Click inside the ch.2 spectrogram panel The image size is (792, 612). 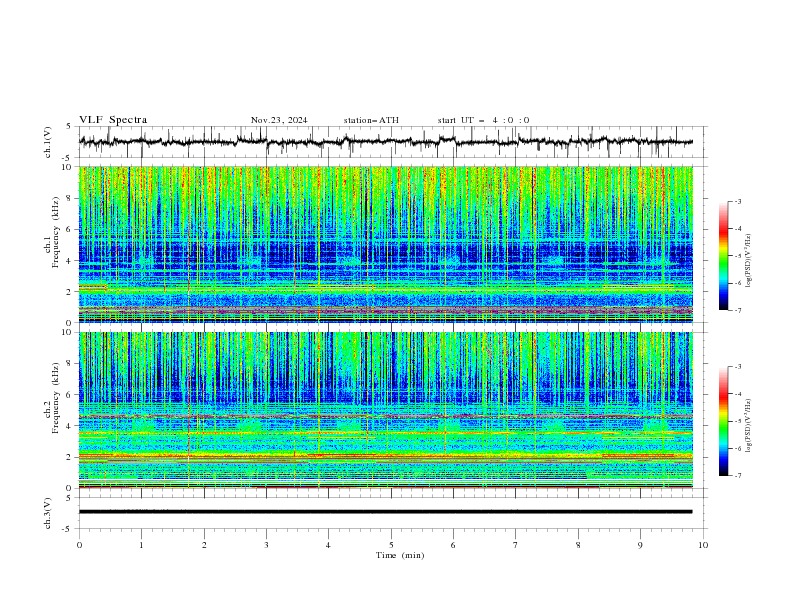tap(385, 410)
